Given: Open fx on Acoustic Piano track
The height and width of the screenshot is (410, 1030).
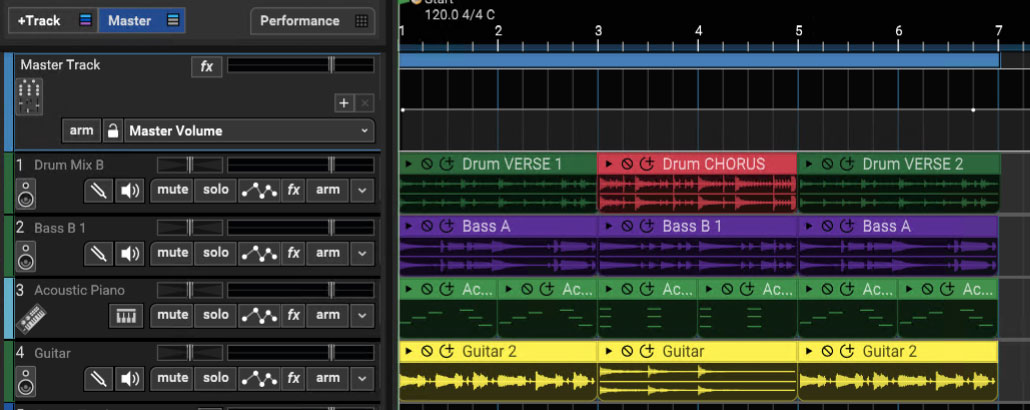Looking at the screenshot, I should click(294, 316).
